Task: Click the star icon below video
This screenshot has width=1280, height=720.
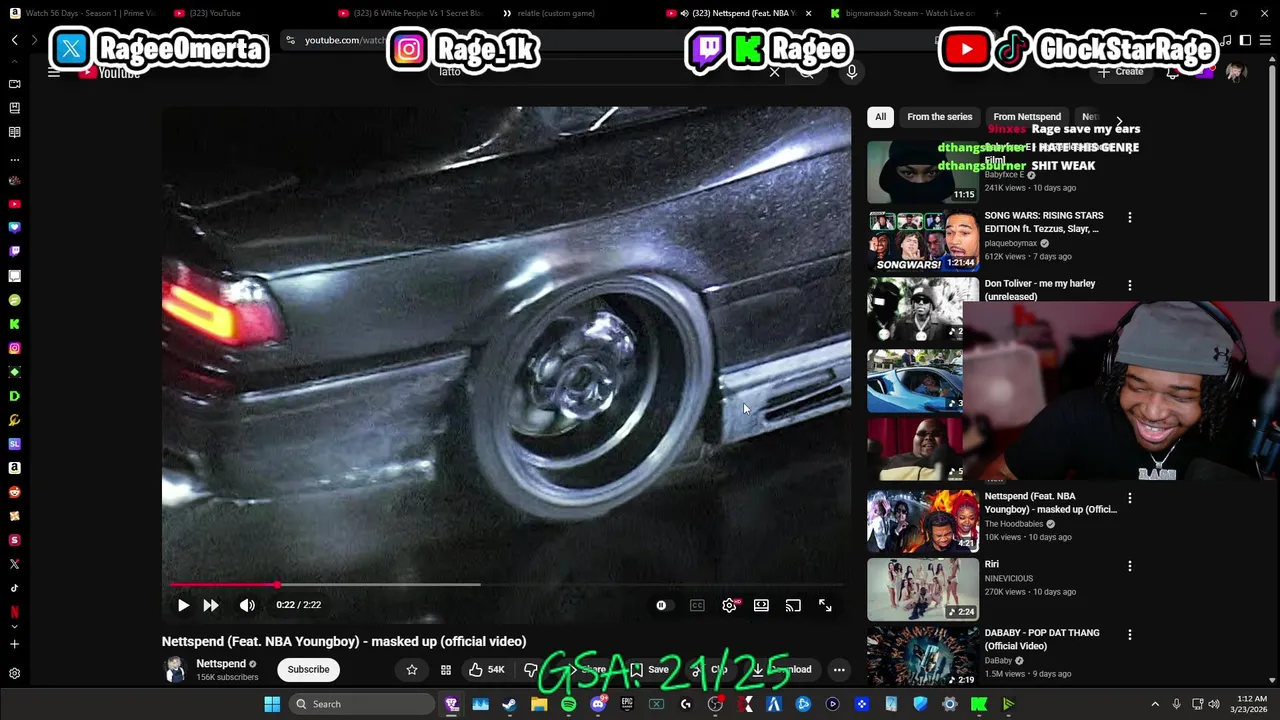Action: (x=412, y=669)
